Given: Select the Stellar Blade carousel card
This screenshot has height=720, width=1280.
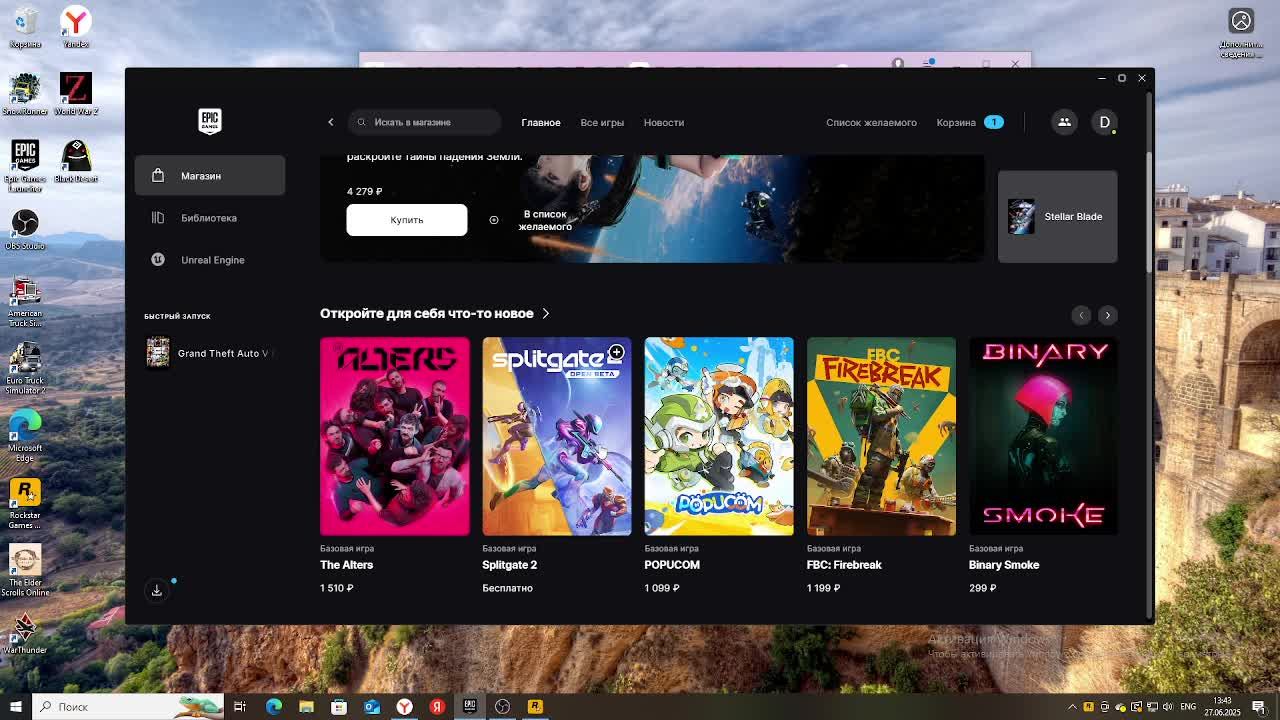Looking at the screenshot, I should [1058, 216].
